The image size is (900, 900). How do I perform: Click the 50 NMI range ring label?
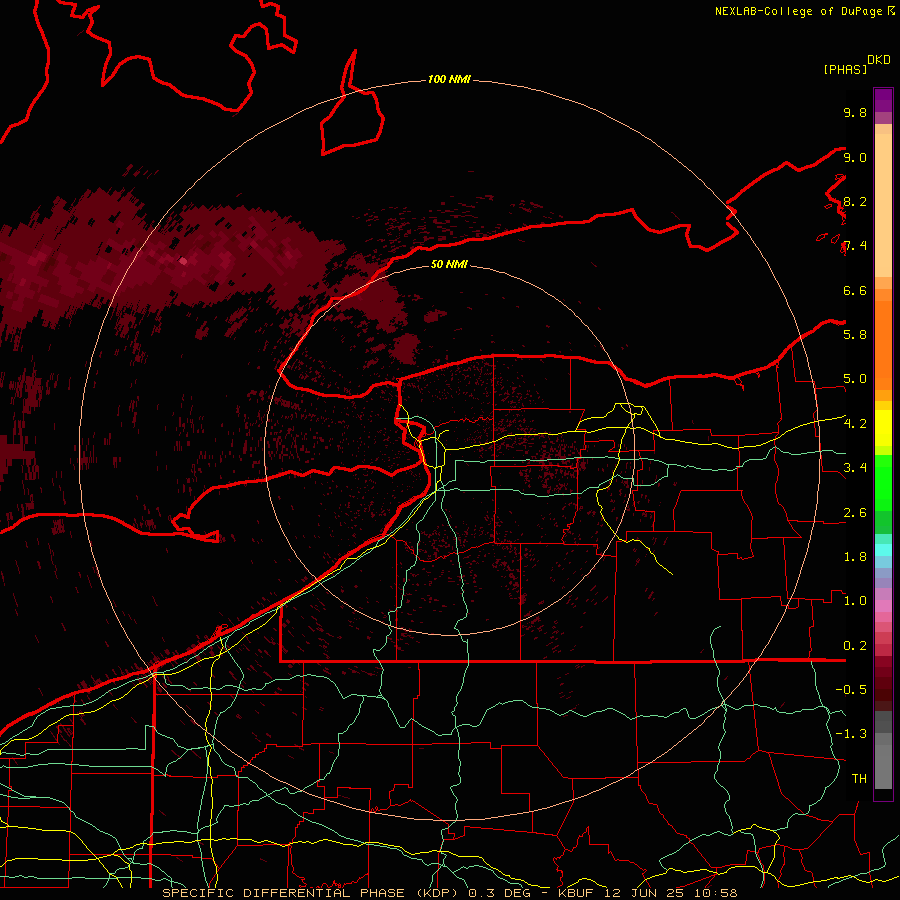point(449,264)
